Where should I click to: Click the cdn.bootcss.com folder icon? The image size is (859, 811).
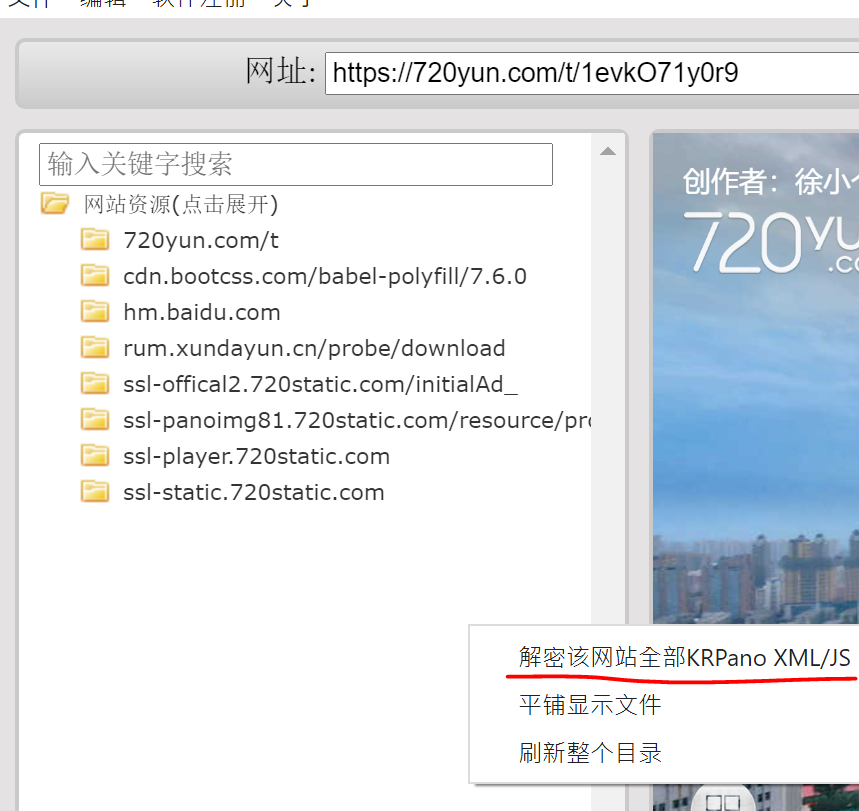point(95,275)
